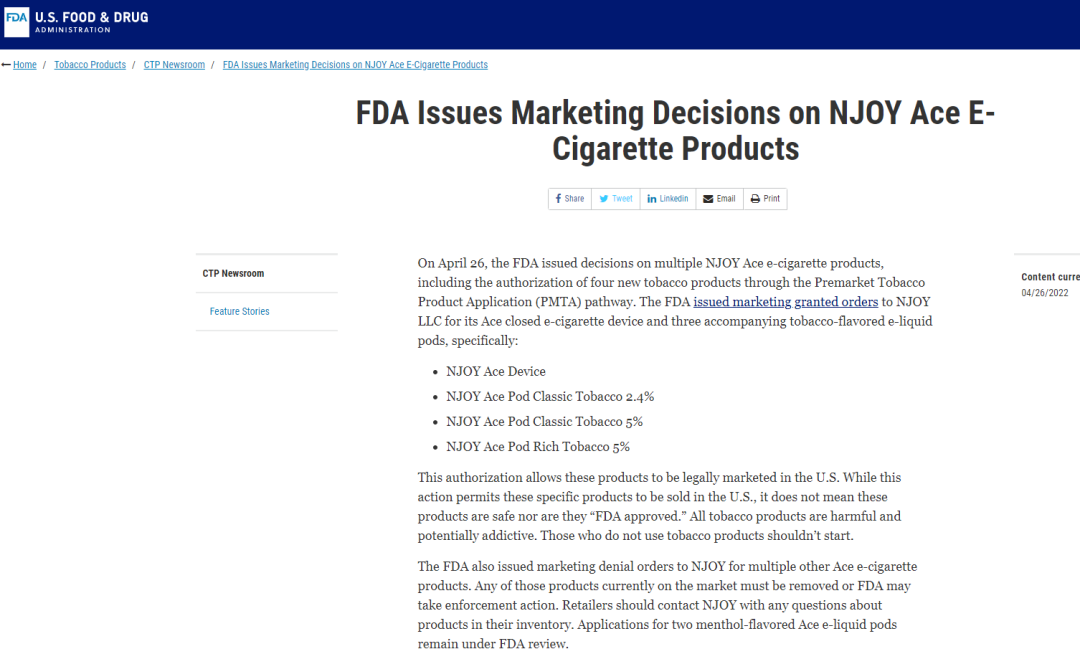Click the article headline about NJOY Ace
1080x654 pixels.
coord(675,131)
